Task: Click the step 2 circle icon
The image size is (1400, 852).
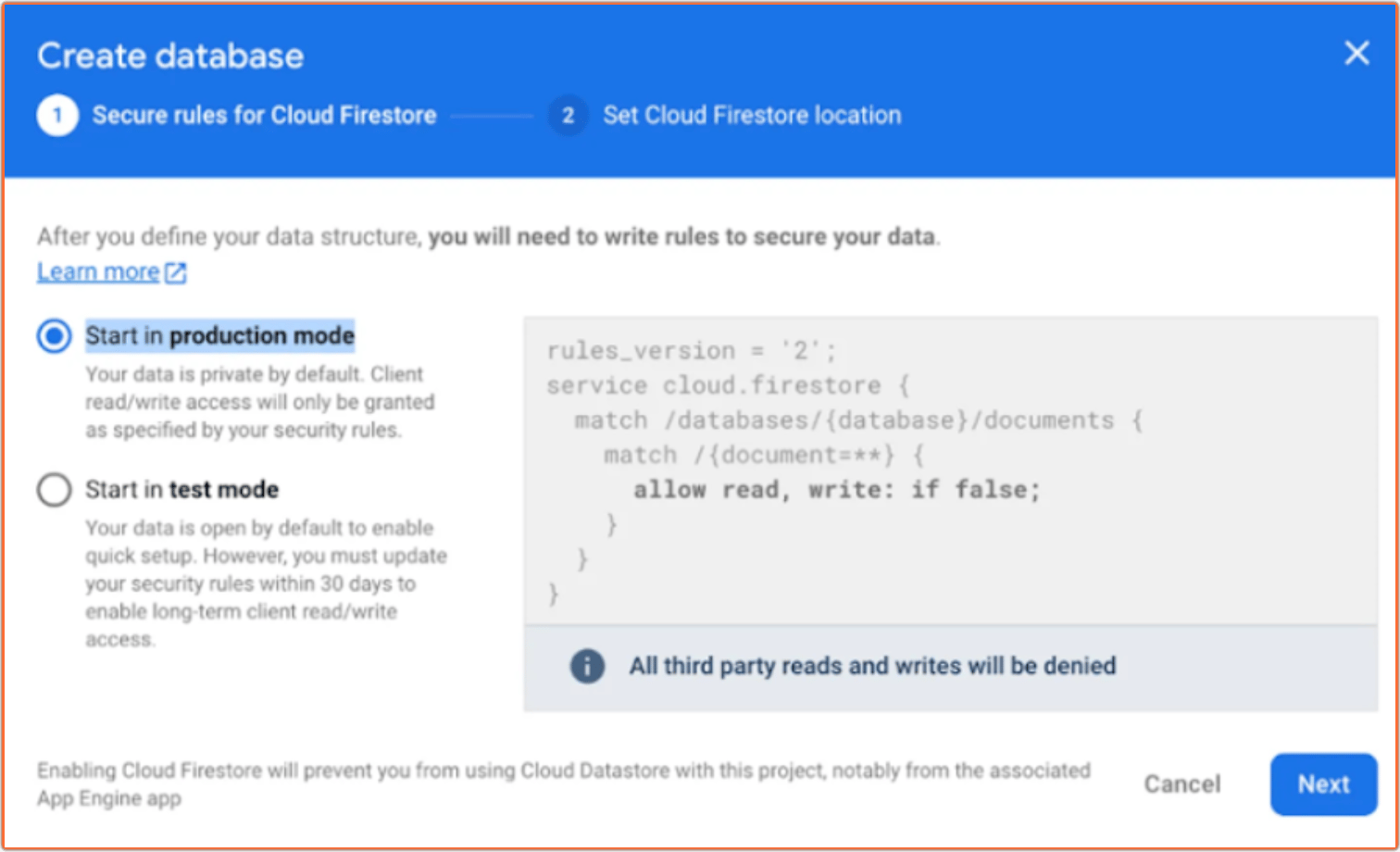Action: pos(569,116)
